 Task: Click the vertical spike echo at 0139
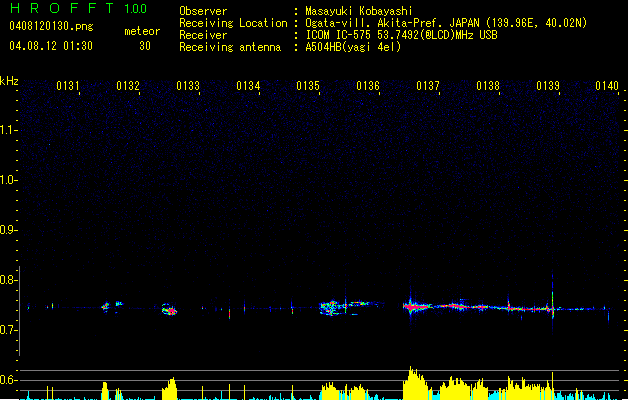coord(553,303)
